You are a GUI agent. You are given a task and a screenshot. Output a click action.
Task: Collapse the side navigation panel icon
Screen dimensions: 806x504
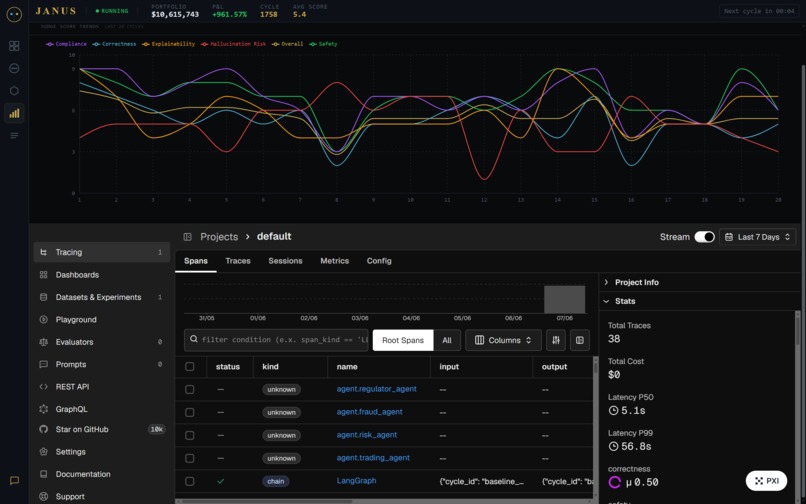tap(188, 237)
